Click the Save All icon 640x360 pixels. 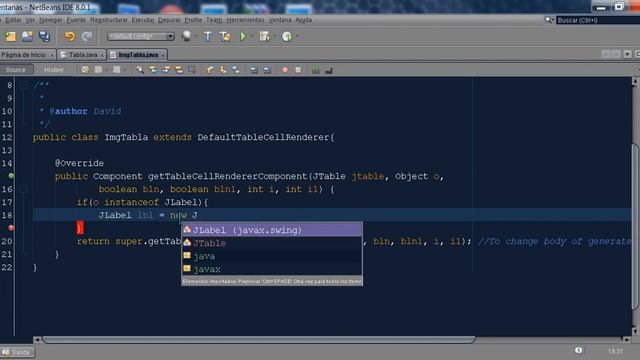[x=44, y=37]
